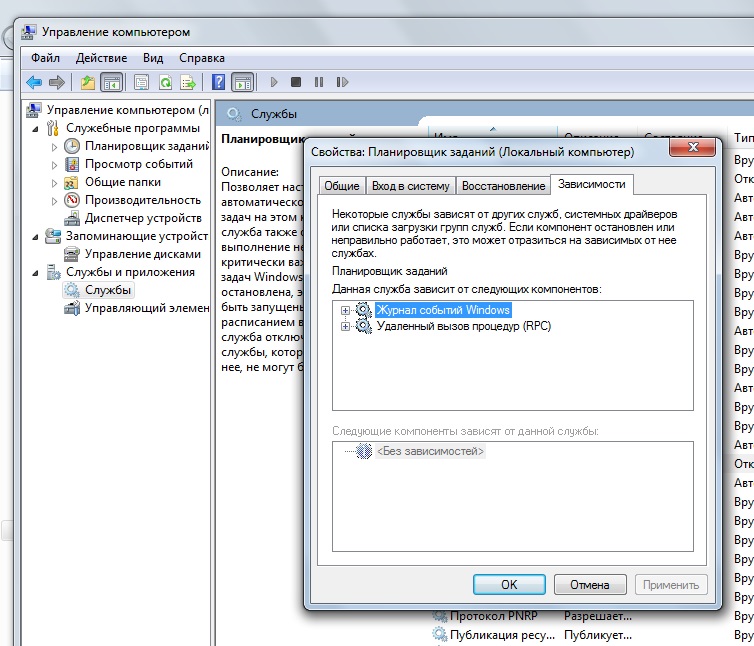Click the Производительность icon in tree
This screenshot has width=754, height=646.
point(72,200)
